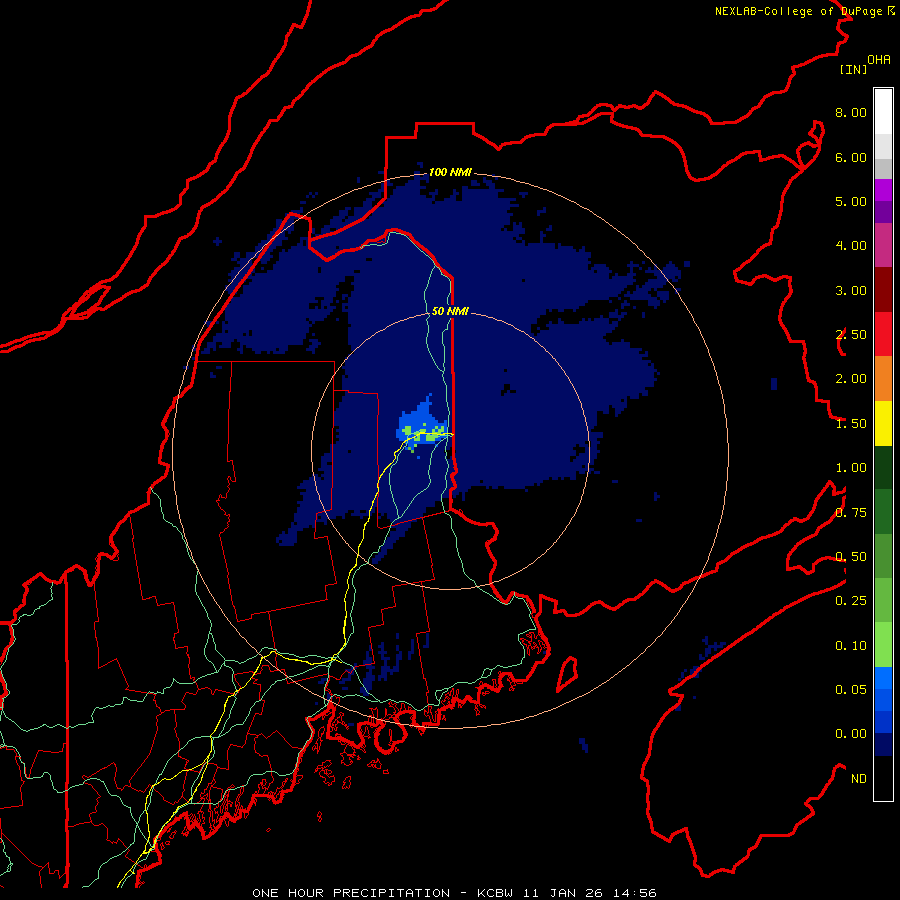Screen dimensions: 900x900
Task: Click the 14:56 timestamp in caption
Action: 635,893
